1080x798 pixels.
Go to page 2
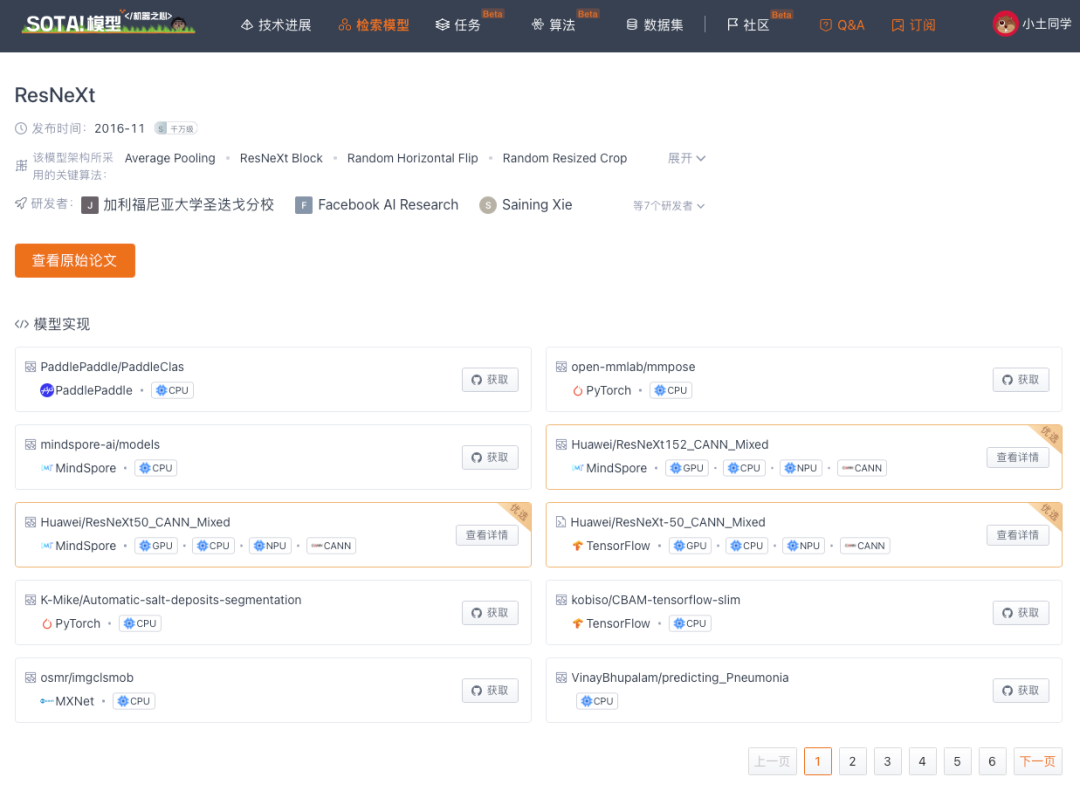coord(853,762)
